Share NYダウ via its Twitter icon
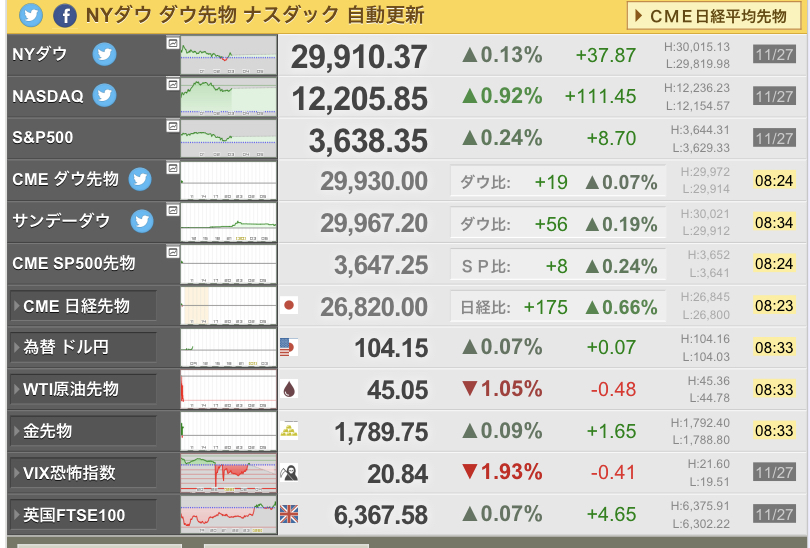Screen dimensions: 810x548 click(104, 55)
